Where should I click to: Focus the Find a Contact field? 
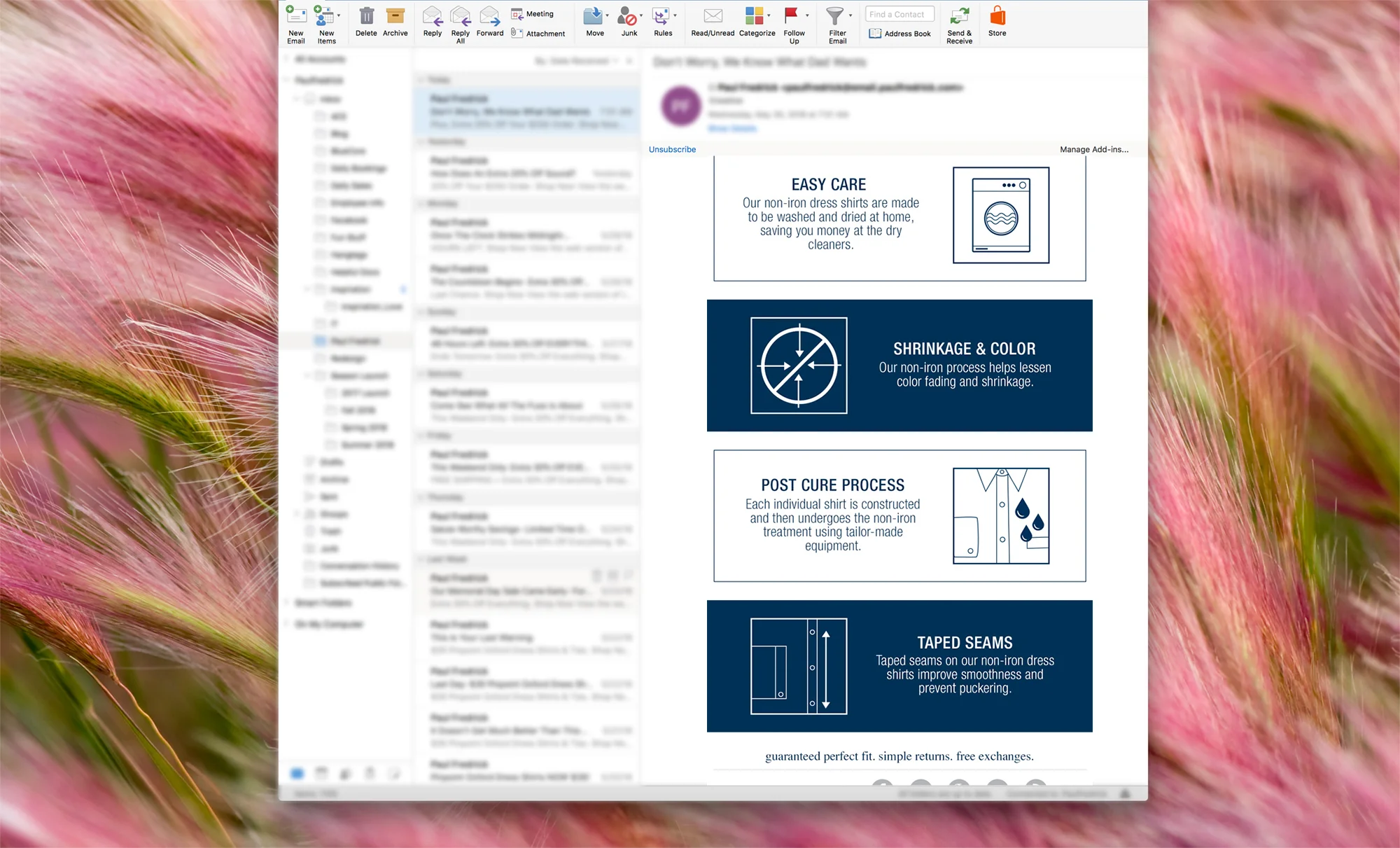click(899, 14)
